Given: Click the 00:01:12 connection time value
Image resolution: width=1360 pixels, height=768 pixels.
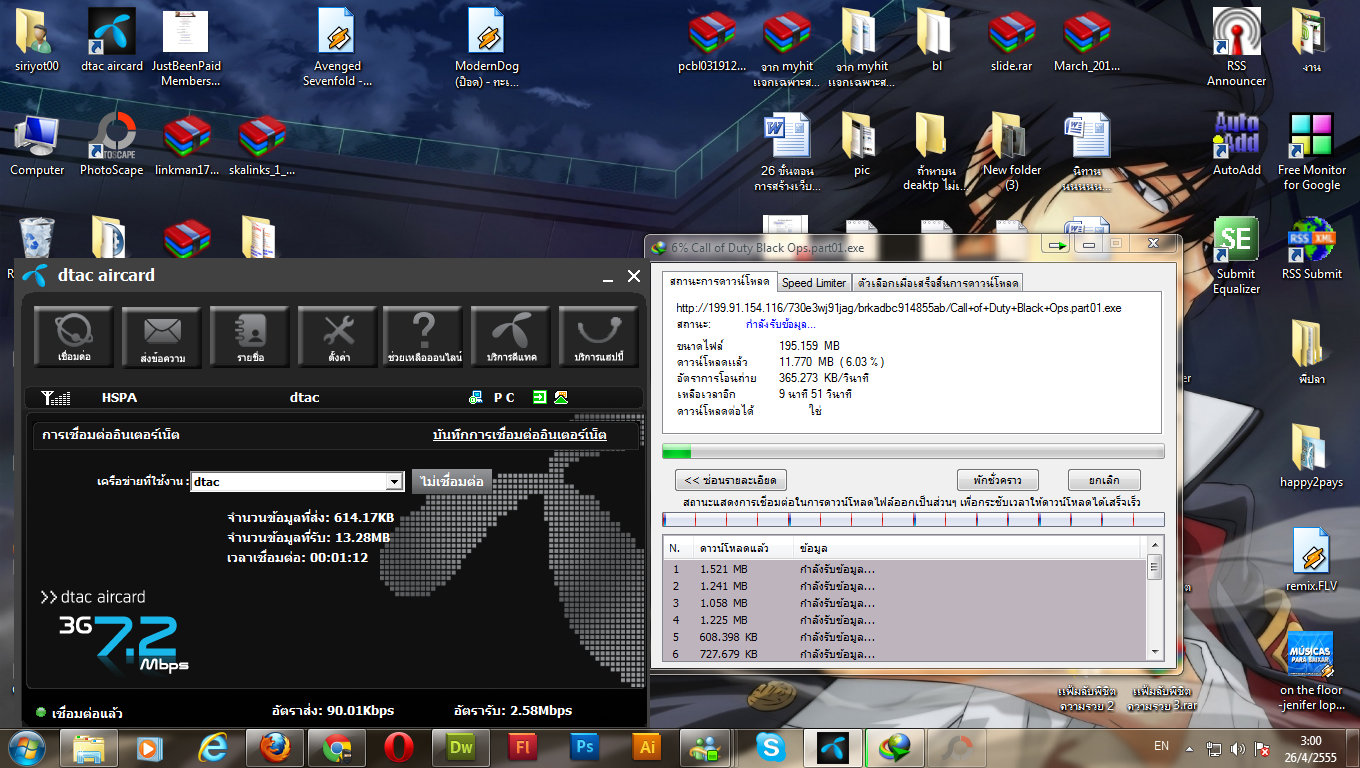Looking at the screenshot, I should click(339, 557).
